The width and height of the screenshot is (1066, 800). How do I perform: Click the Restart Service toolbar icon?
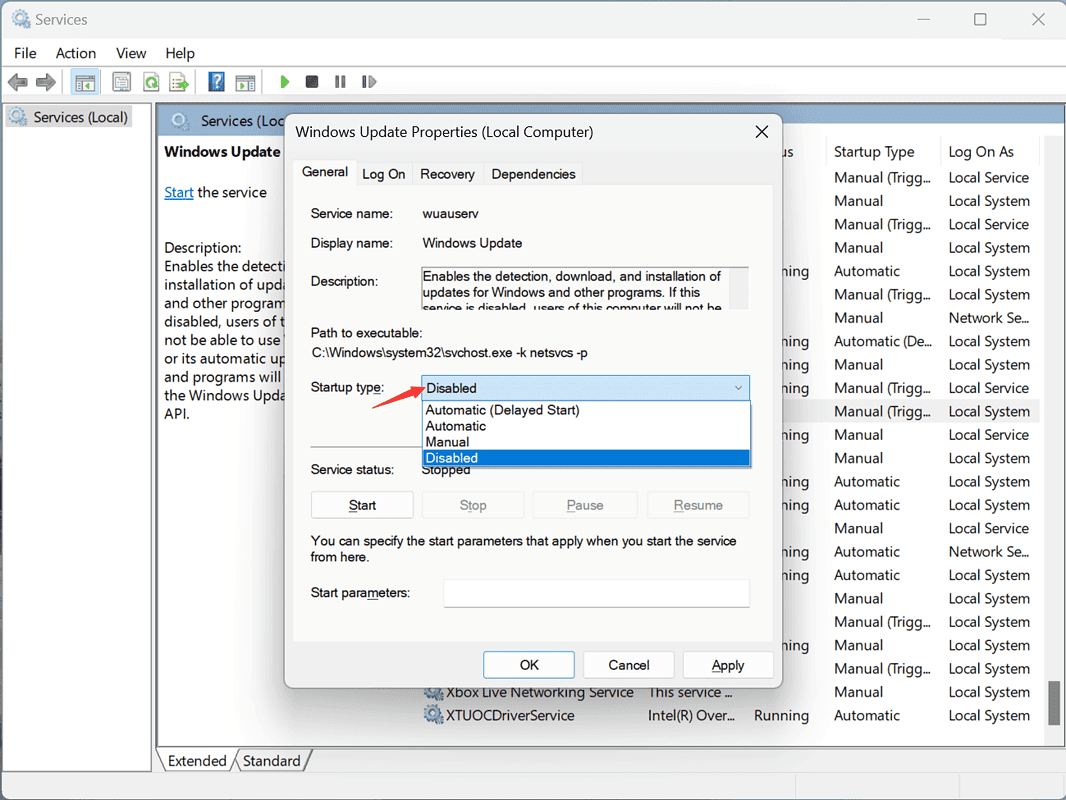click(x=368, y=82)
